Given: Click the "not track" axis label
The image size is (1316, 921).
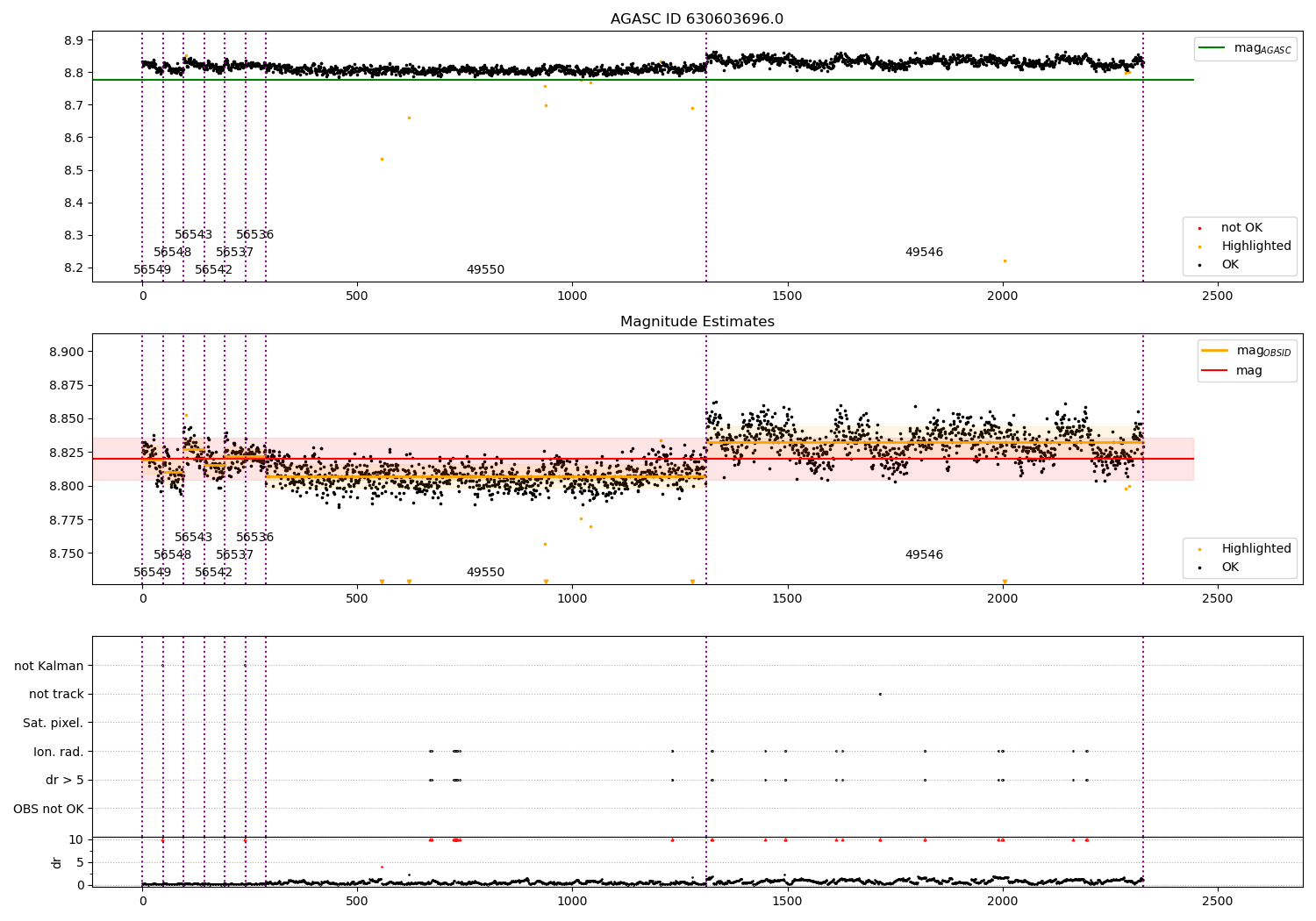Looking at the screenshot, I should click(56, 695).
